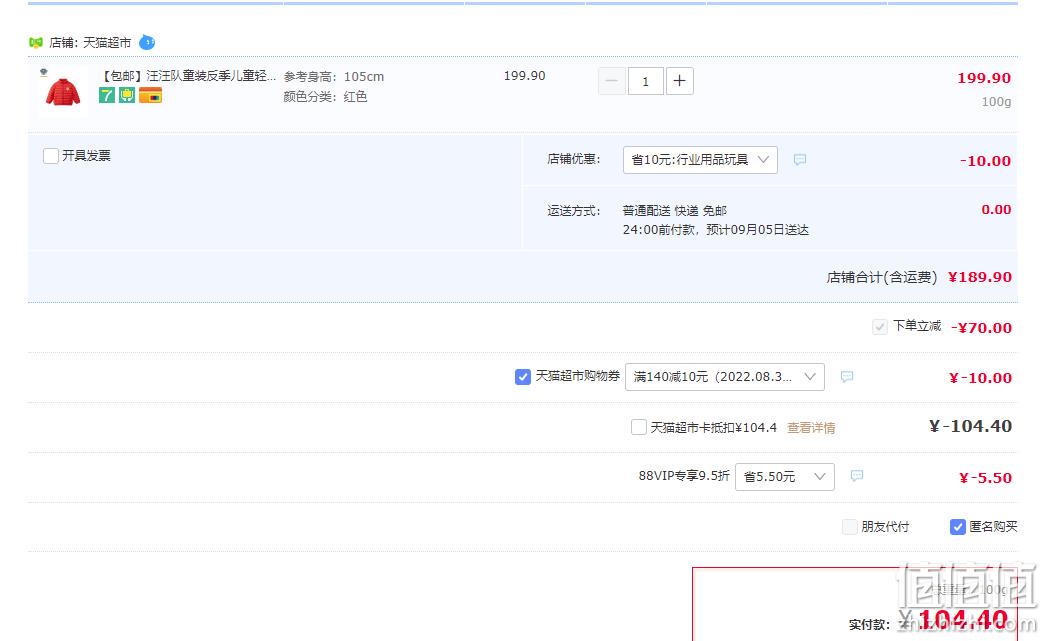Enable the 开具发票 invoice checkbox
Viewport: 1046px width, 641px height.
(51, 156)
